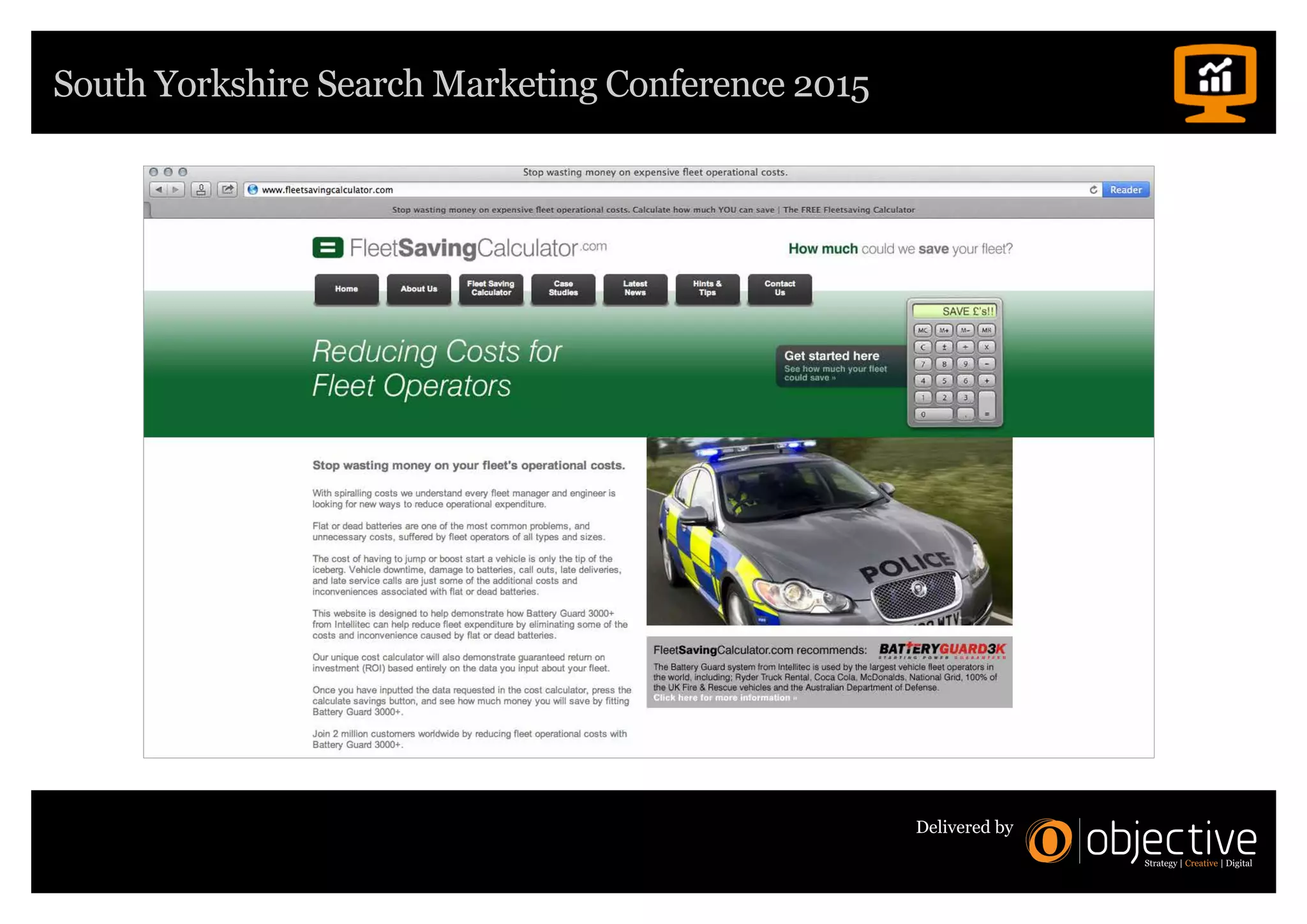Open the About Us navigation button
Viewport: 1307px width, 924px height.
coord(419,289)
